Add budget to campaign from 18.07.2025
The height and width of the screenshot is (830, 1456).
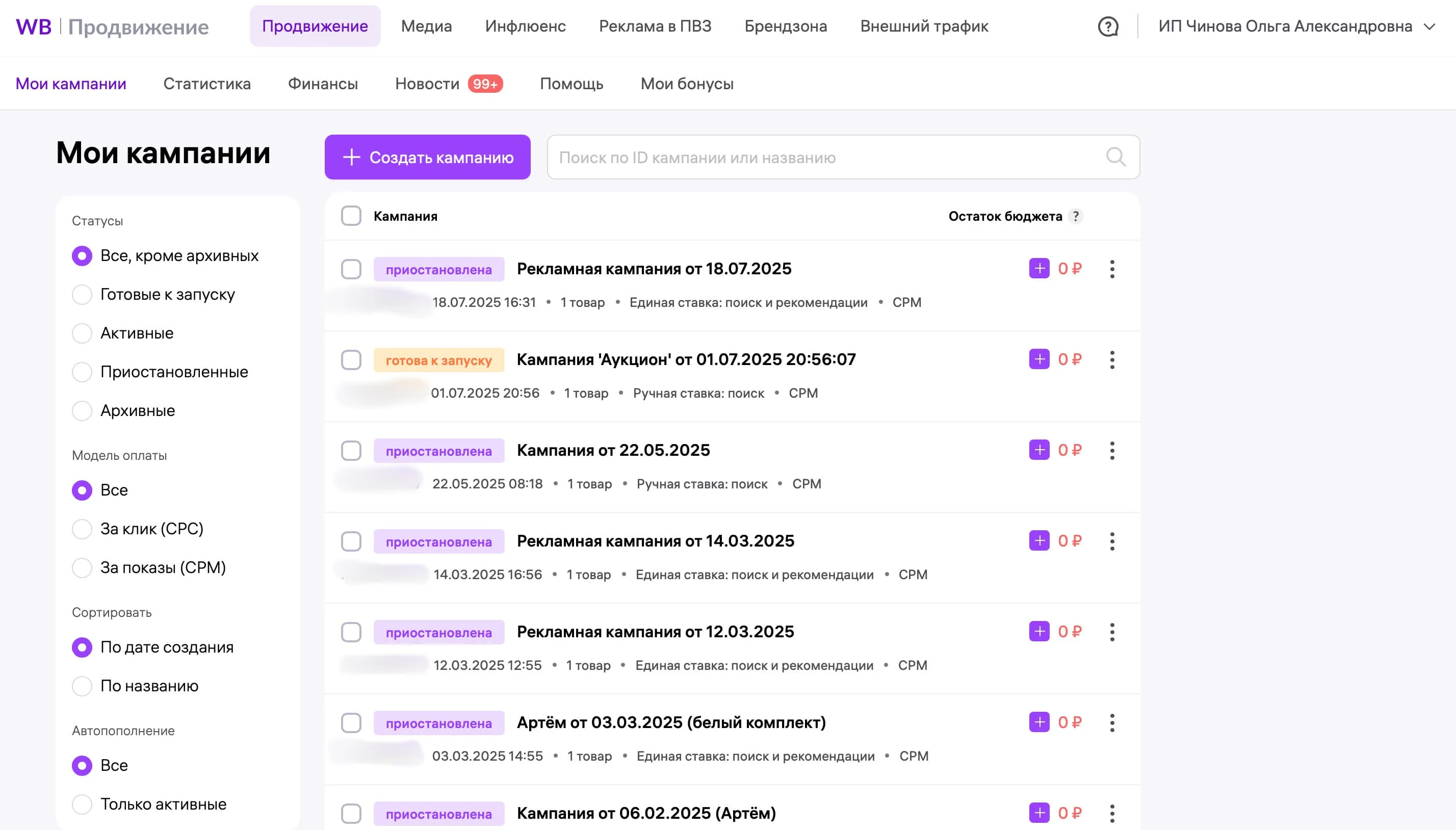(1039, 269)
